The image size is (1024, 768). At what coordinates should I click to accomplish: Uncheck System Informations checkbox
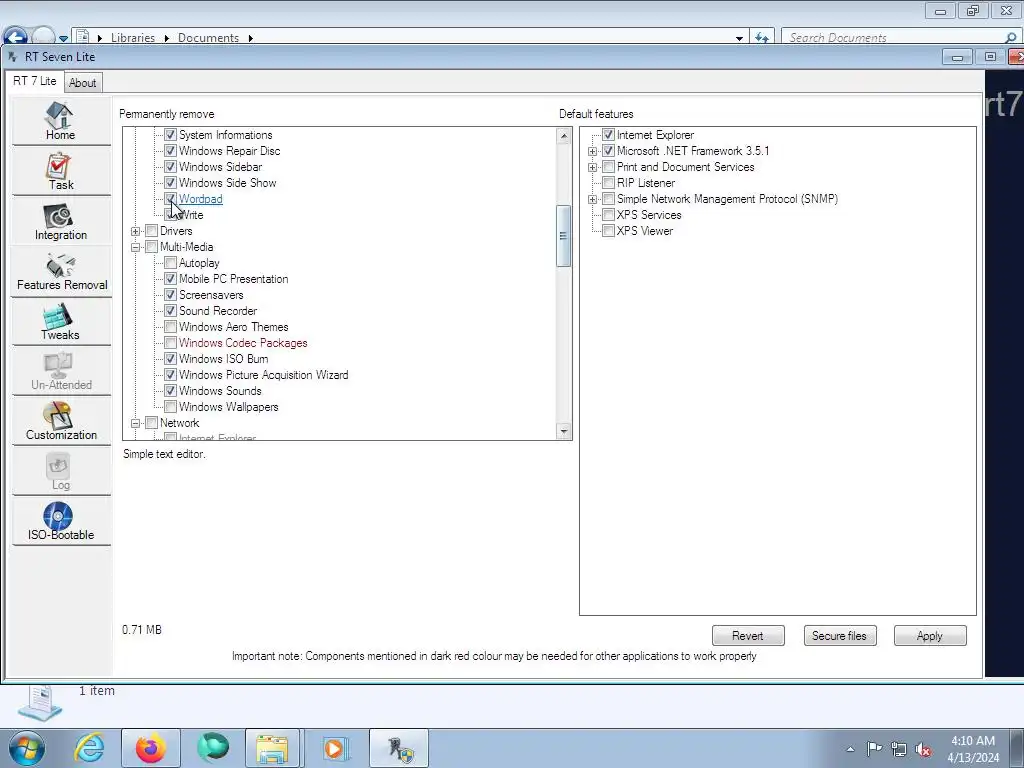[170, 135]
